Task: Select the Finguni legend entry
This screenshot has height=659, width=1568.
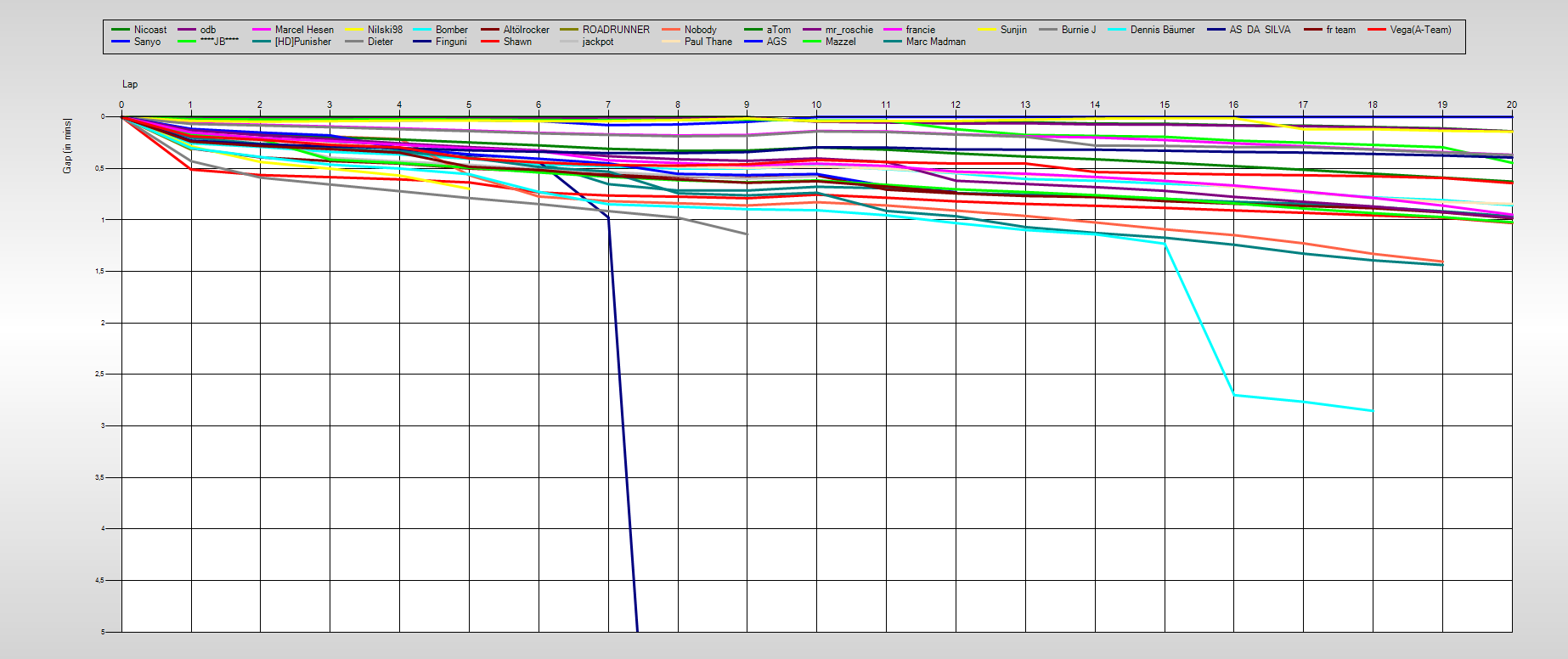Action: 451,42
